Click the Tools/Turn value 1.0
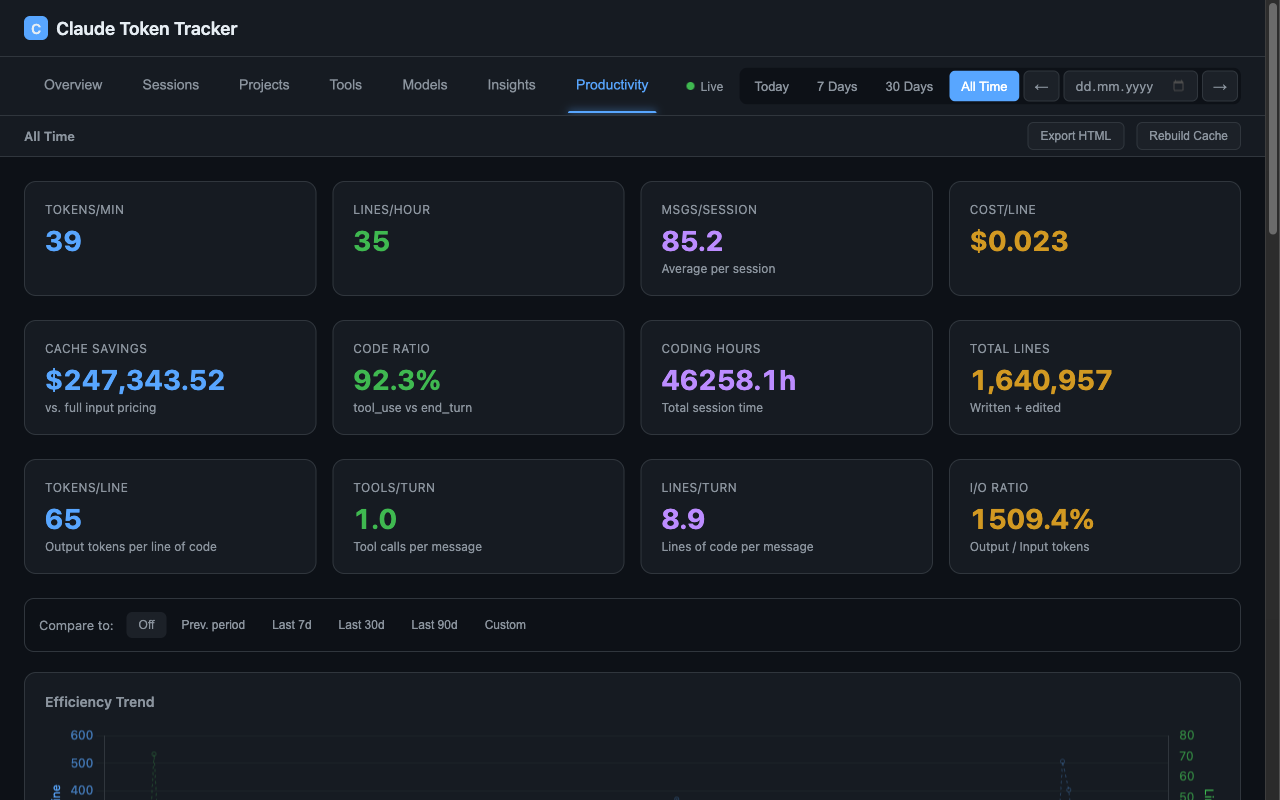This screenshot has width=1280, height=800. click(x=375, y=519)
